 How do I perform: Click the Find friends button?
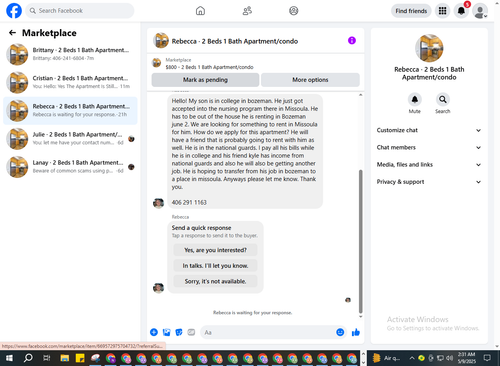[411, 11]
